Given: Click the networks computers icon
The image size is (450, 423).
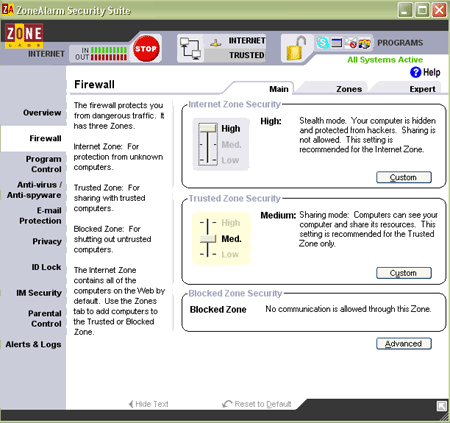Looking at the screenshot, I should [x=190, y=49].
